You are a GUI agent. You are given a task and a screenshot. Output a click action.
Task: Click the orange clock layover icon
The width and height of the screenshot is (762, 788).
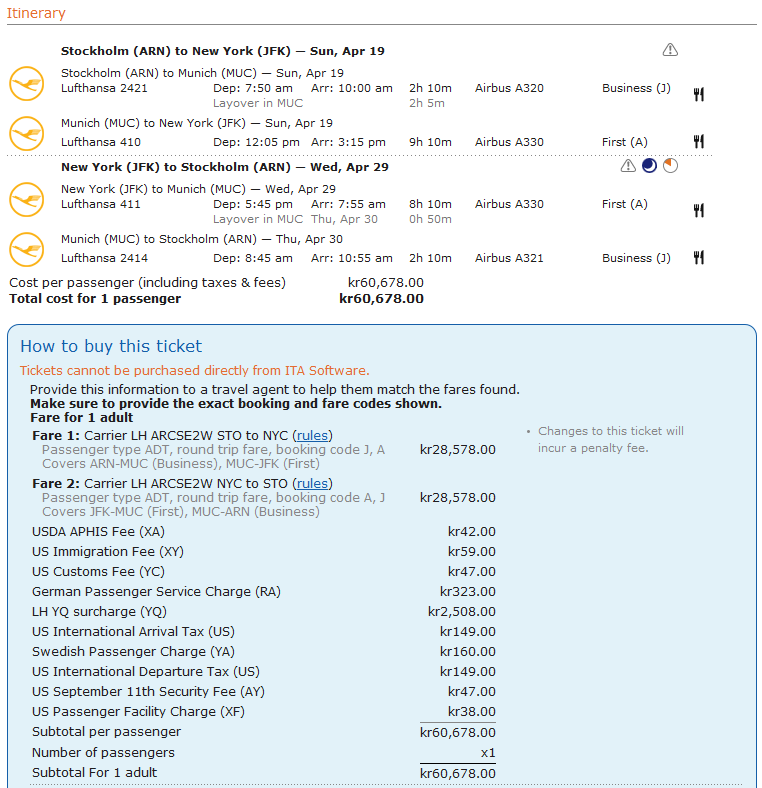point(670,166)
